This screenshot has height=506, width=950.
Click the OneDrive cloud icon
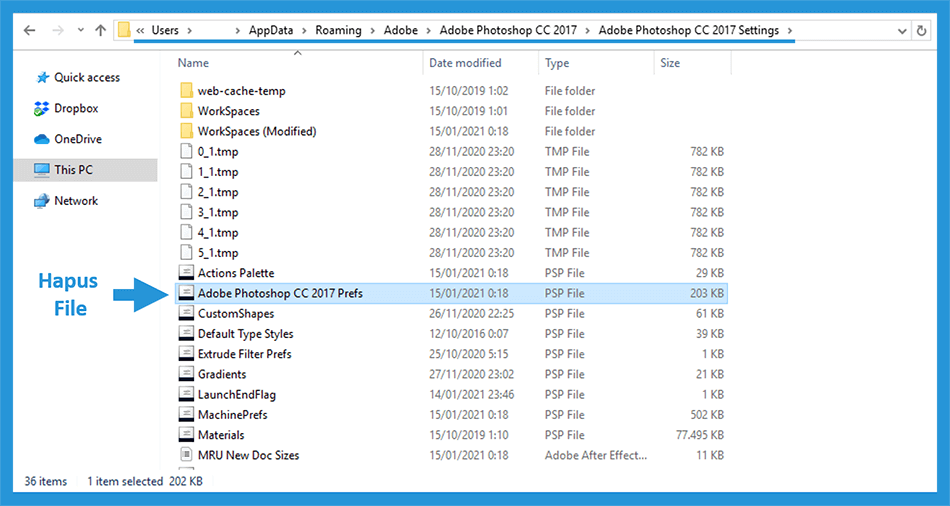tap(41, 139)
